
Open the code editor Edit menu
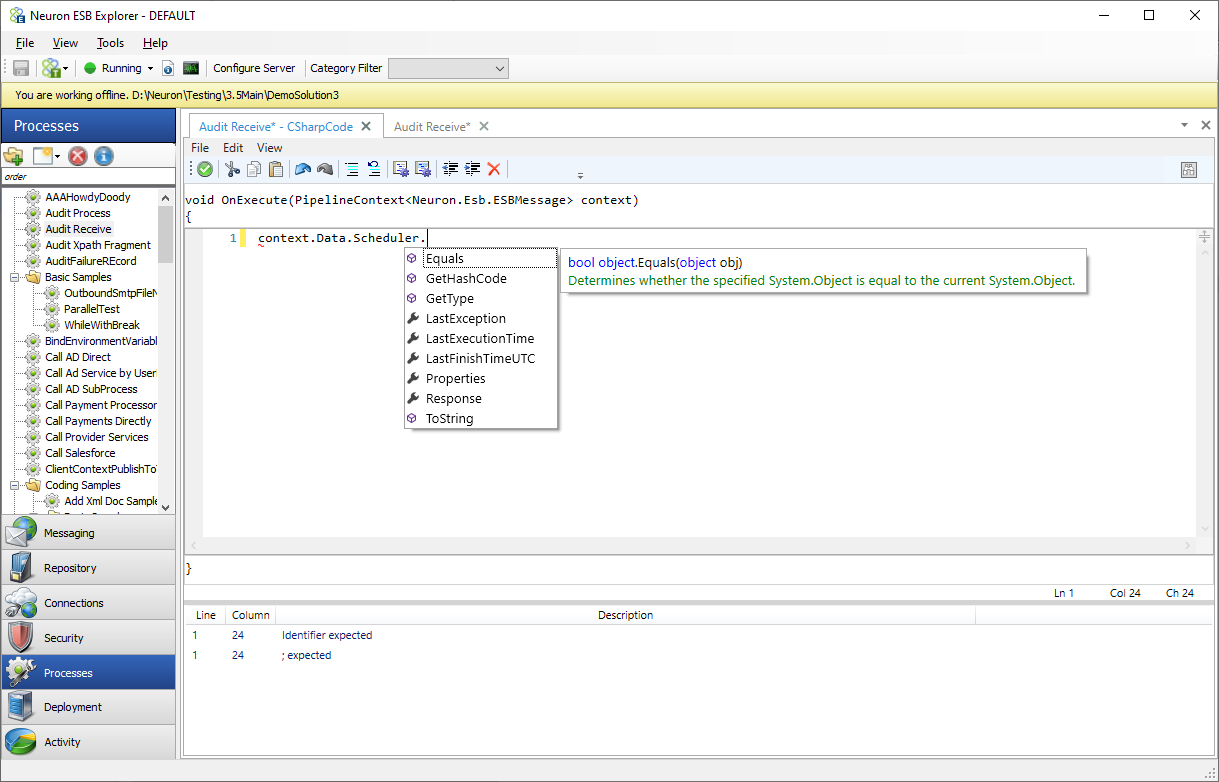(x=233, y=148)
